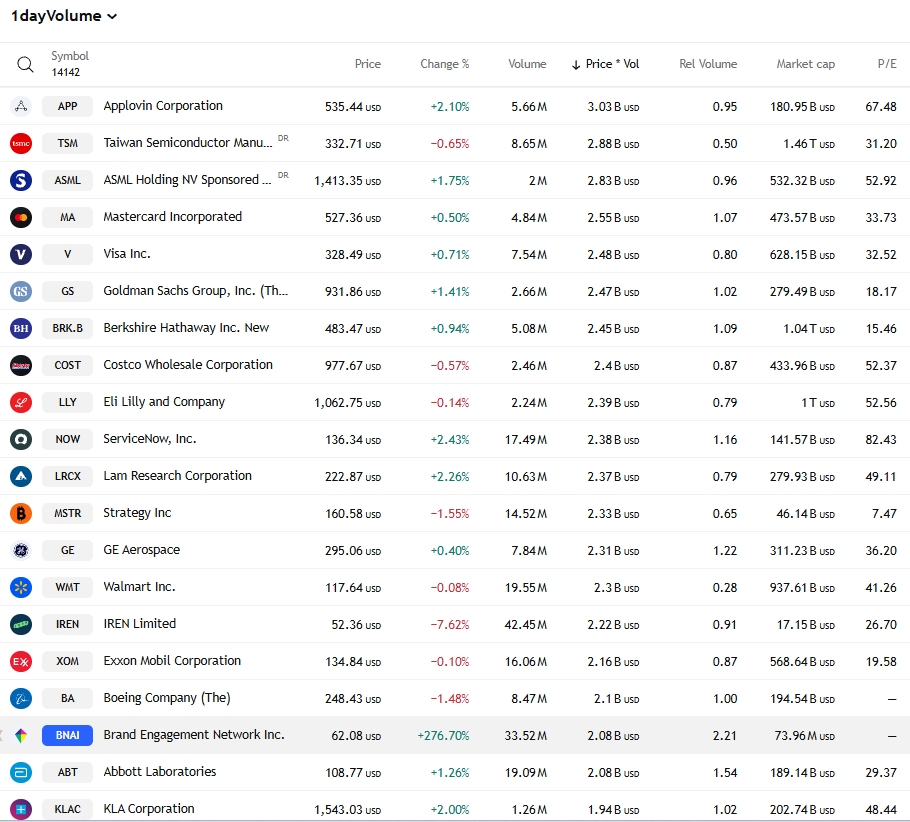Toggle Price * Vol sort order

pos(605,64)
